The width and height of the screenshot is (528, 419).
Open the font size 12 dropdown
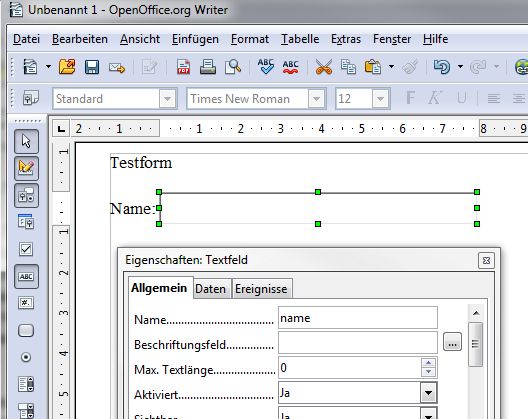tap(381, 99)
